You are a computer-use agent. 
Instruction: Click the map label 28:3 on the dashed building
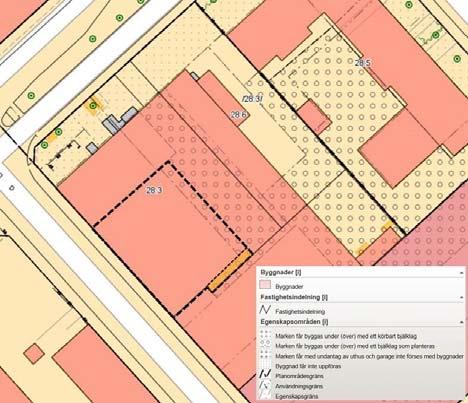[x=154, y=190]
